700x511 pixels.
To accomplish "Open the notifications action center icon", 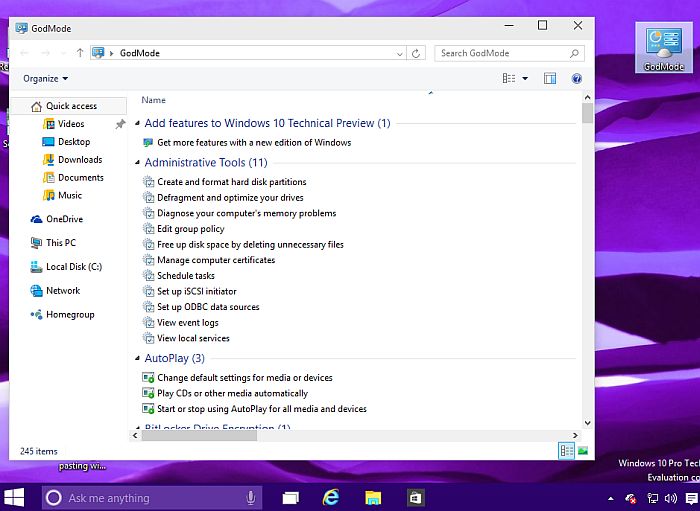I will click(x=692, y=498).
